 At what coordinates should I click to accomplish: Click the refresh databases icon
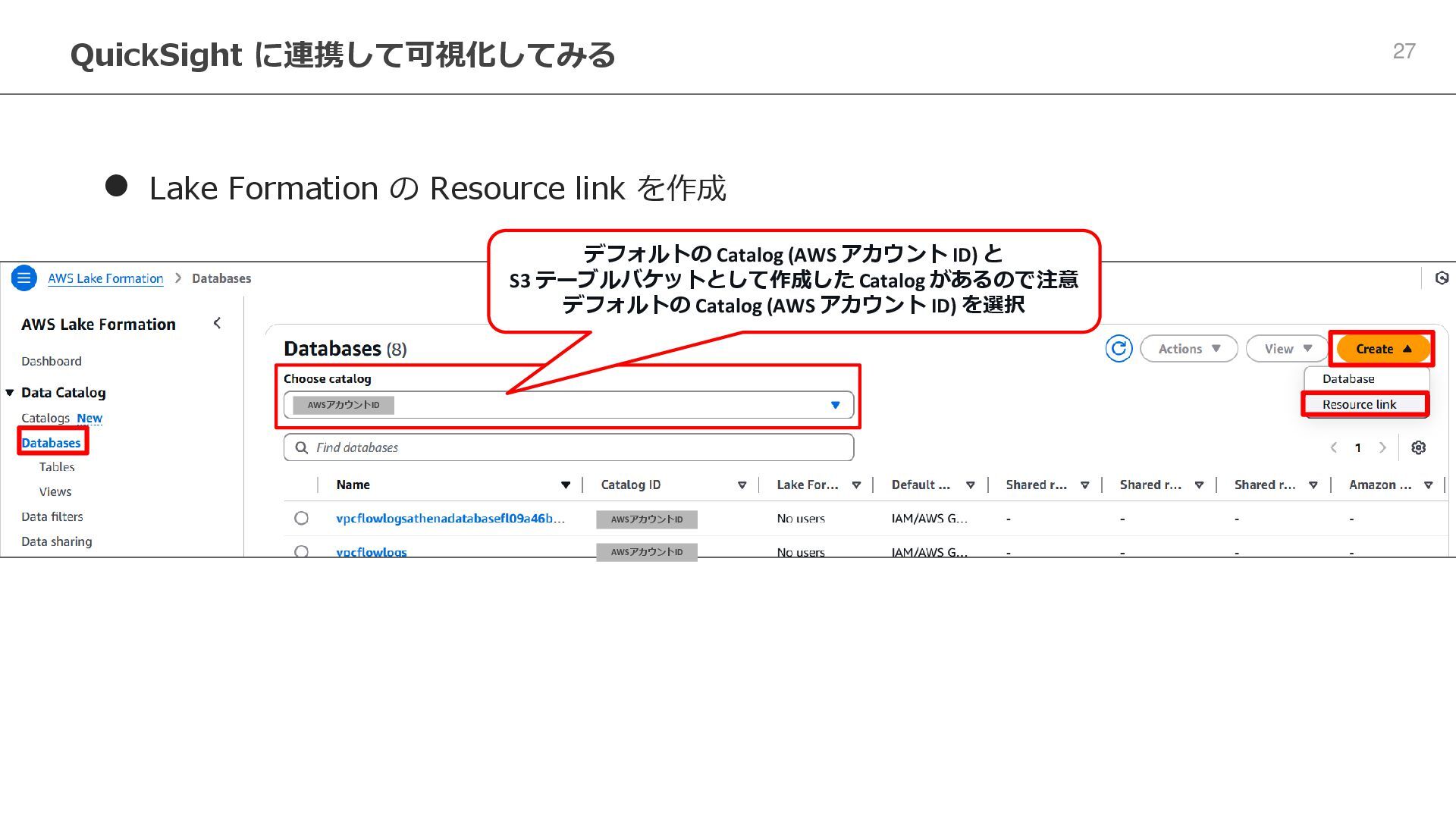click(1118, 349)
